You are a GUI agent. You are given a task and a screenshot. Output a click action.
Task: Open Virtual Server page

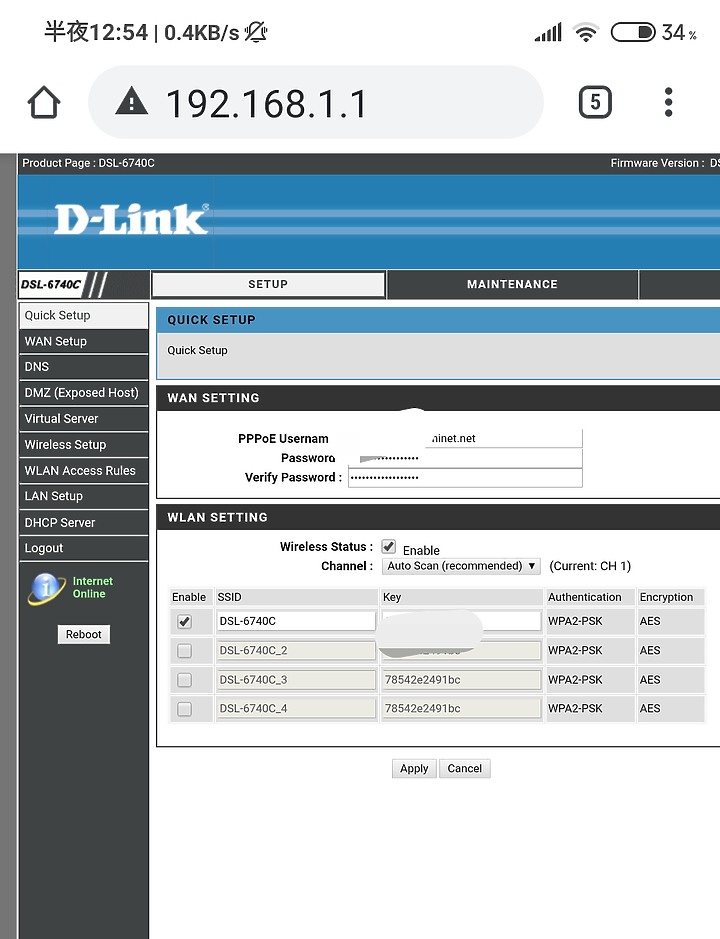tap(83, 419)
